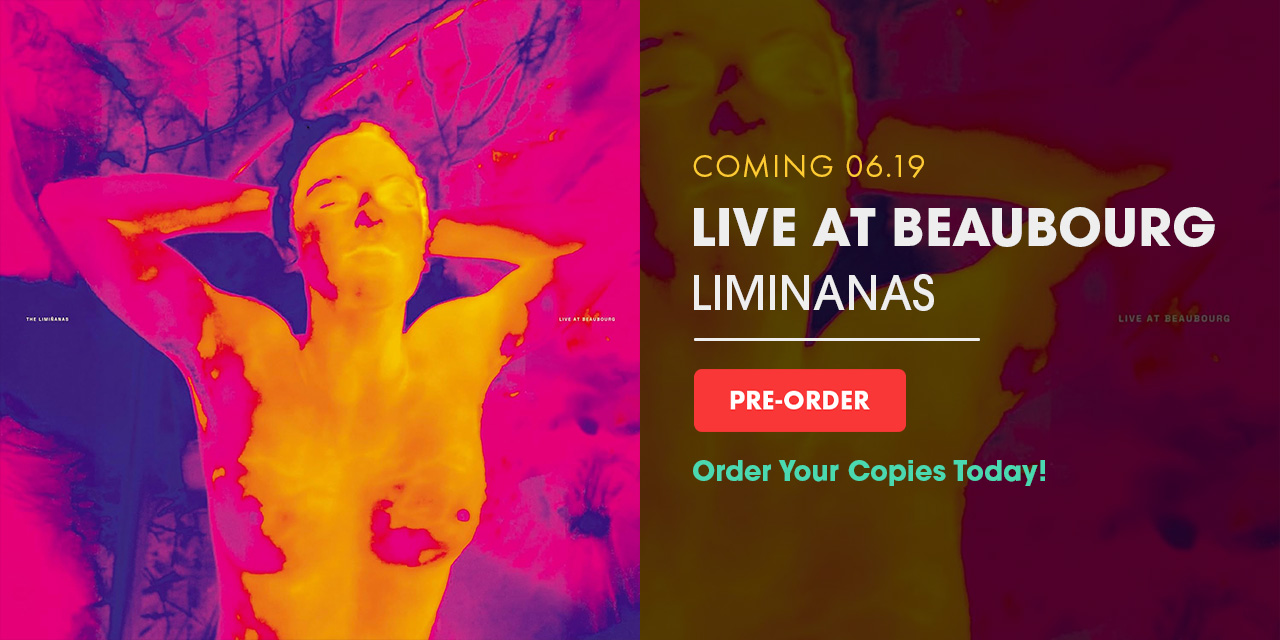Screen dimensions: 1280x640
Task: Click the large LIVE AT BEAUBOURG headline
Action: pos(954,227)
